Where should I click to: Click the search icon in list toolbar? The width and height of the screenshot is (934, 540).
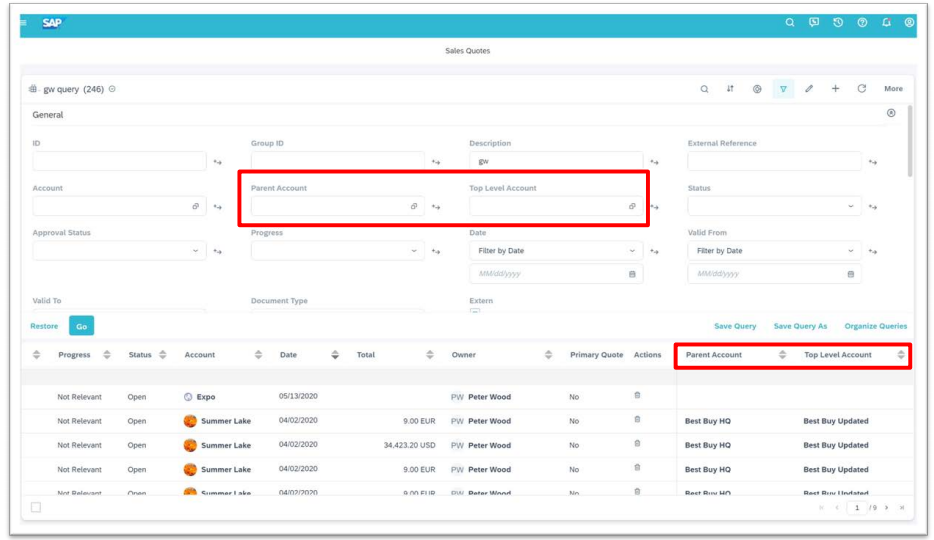click(704, 89)
